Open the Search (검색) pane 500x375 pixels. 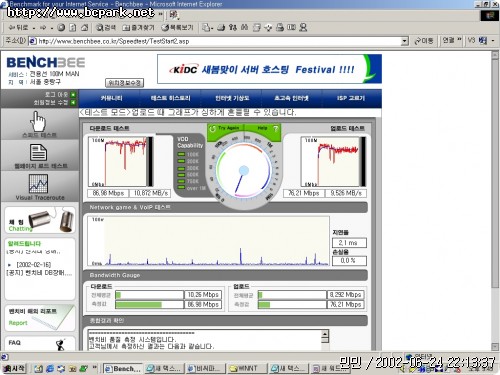[106, 28]
